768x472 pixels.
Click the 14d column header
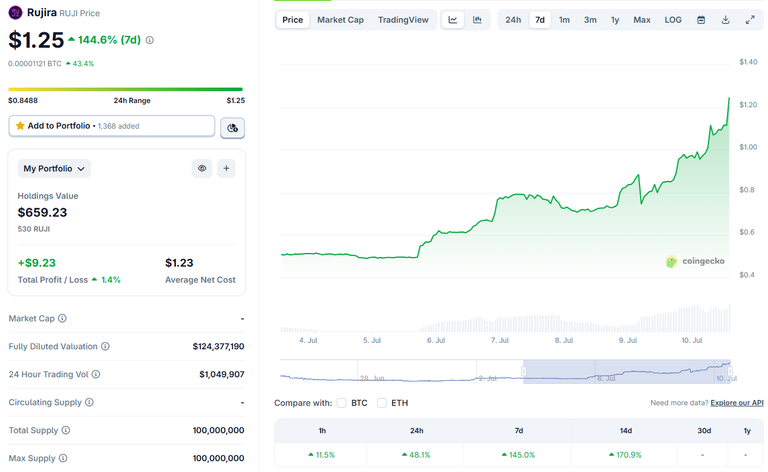click(x=625, y=431)
